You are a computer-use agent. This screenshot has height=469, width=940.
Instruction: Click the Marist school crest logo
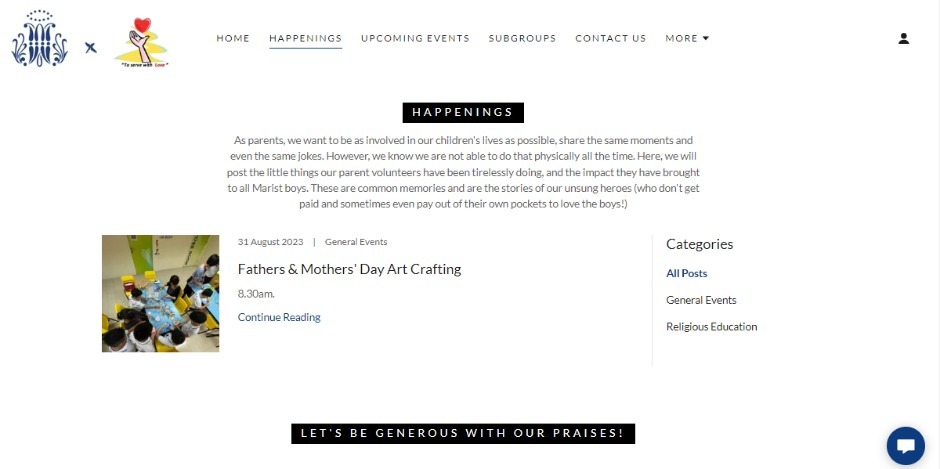click(40, 40)
